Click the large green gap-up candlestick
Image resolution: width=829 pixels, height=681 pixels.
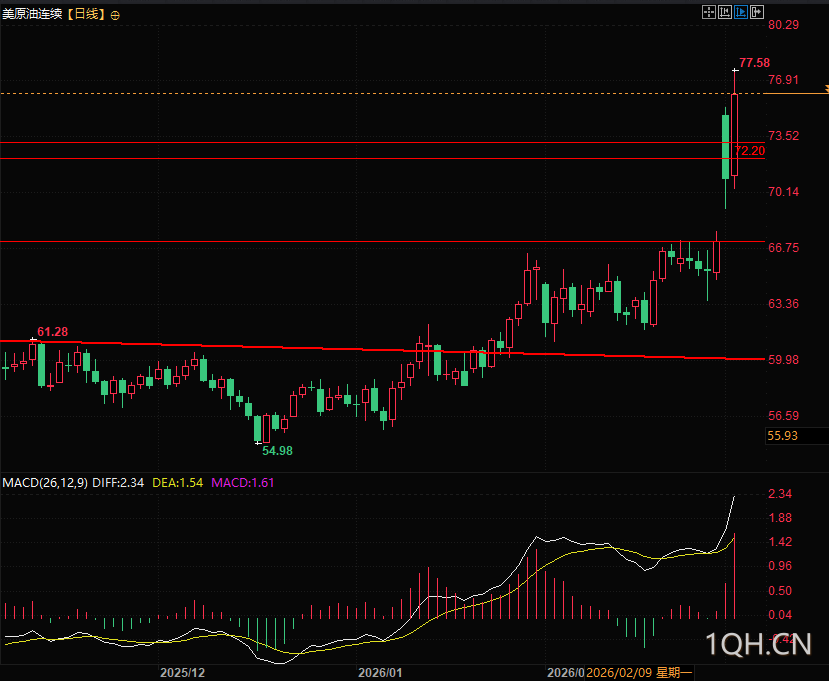(x=725, y=147)
